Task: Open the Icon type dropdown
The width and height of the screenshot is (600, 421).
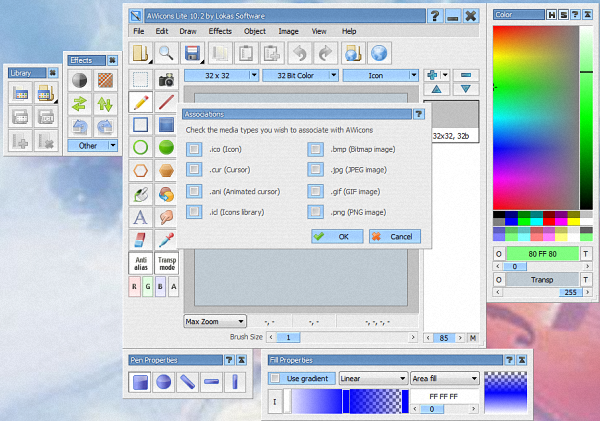Action: point(380,75)
